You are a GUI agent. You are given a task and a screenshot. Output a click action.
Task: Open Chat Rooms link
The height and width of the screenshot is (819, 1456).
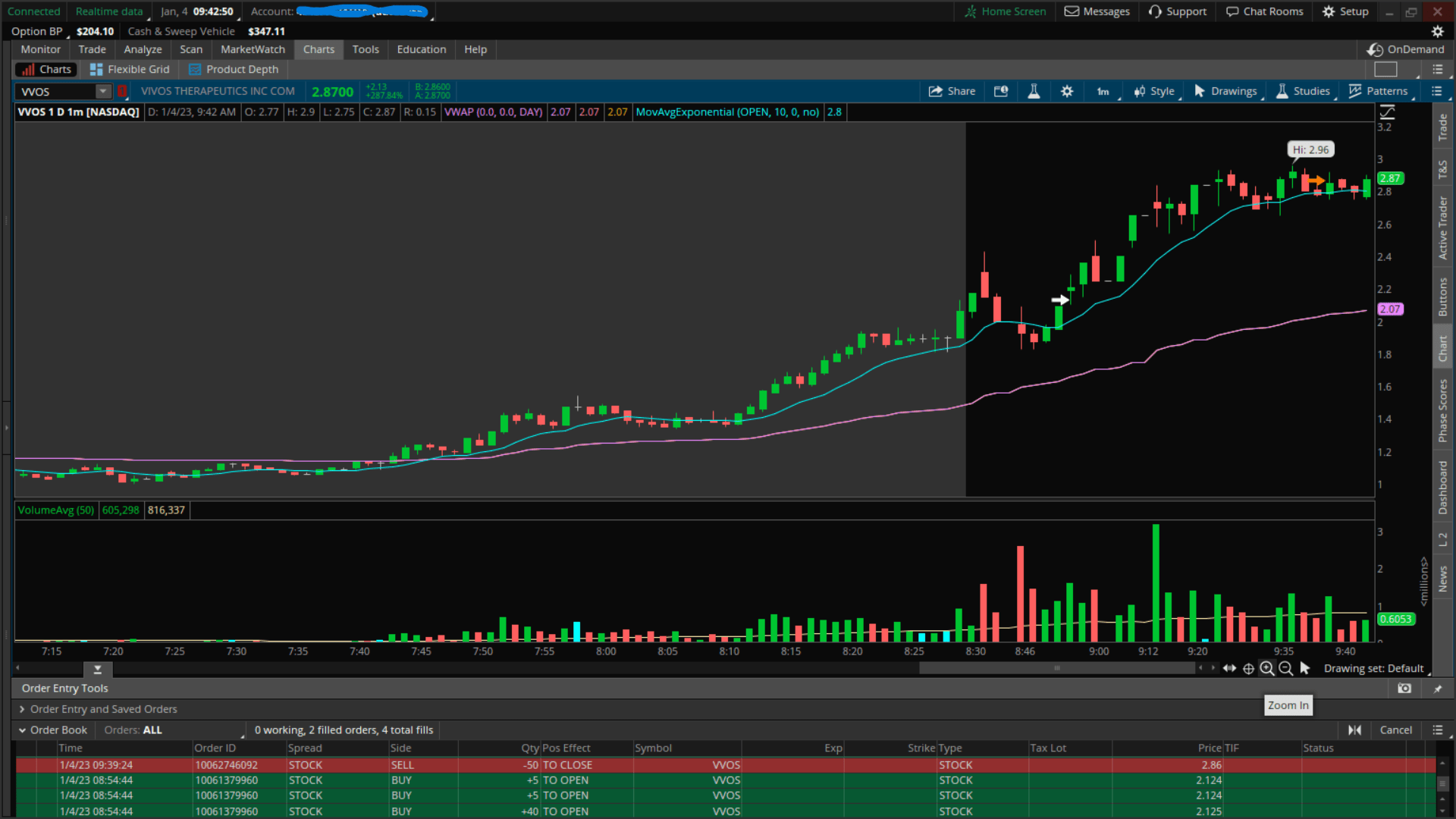click(x=1265, y=11)
